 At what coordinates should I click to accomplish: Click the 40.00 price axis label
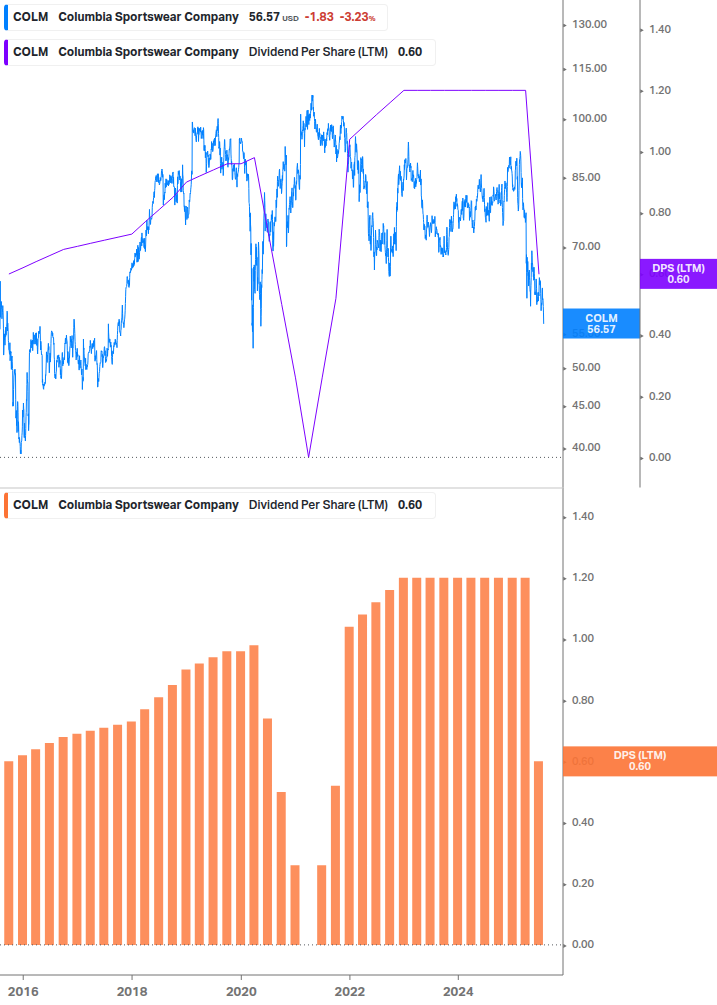586,447
